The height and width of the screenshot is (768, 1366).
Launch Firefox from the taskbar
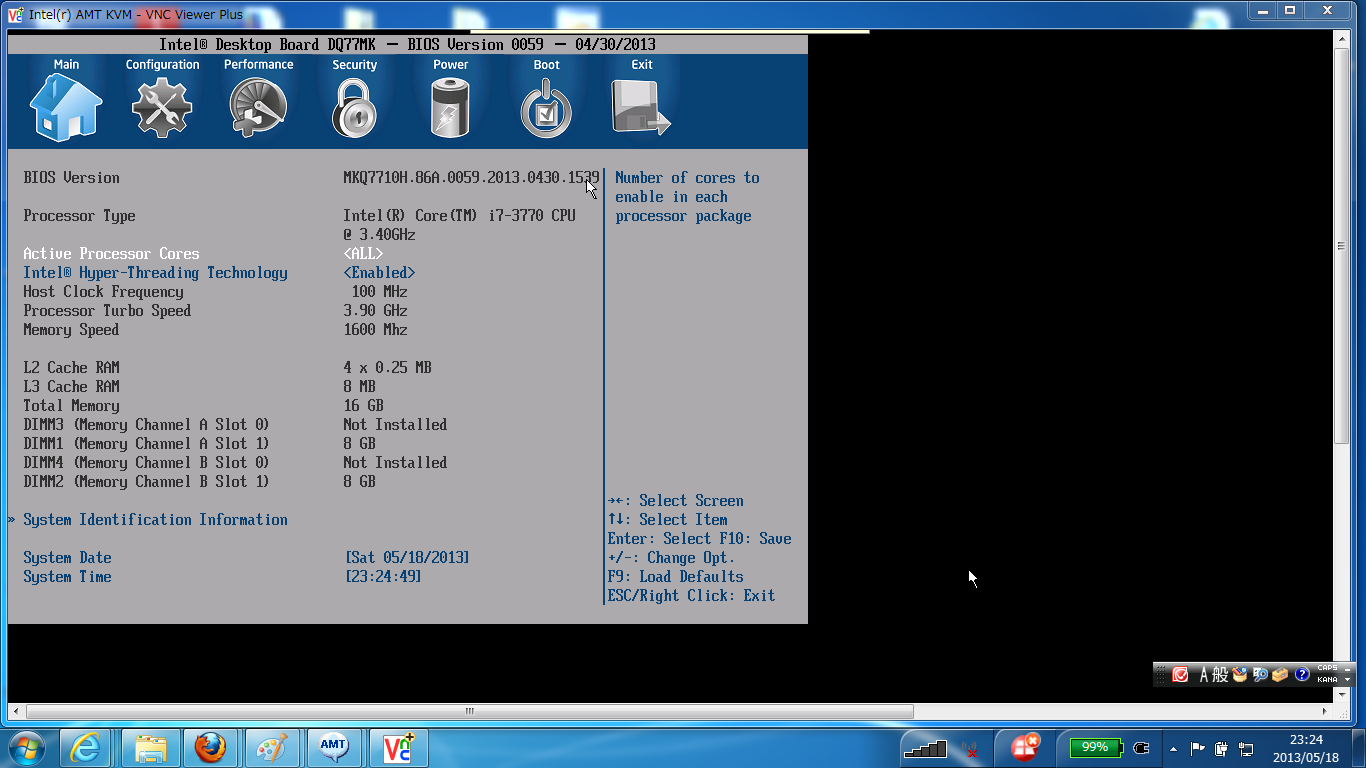click(x=210, y=747)
